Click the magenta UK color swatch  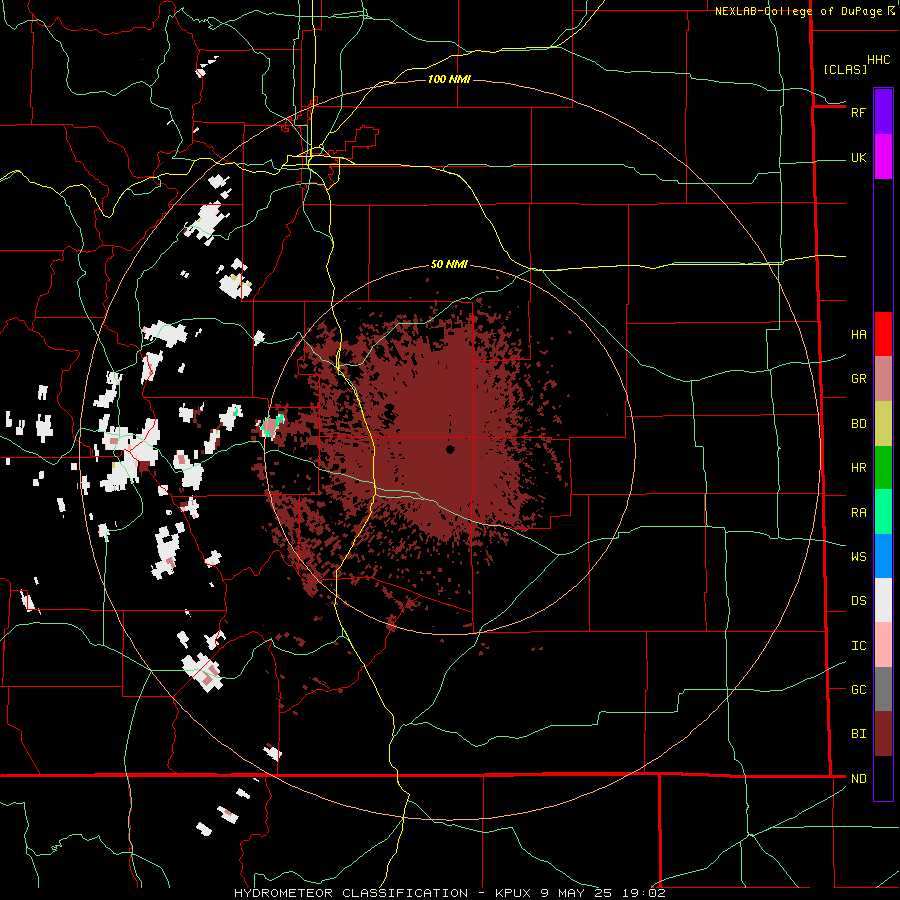pos(883,157)
